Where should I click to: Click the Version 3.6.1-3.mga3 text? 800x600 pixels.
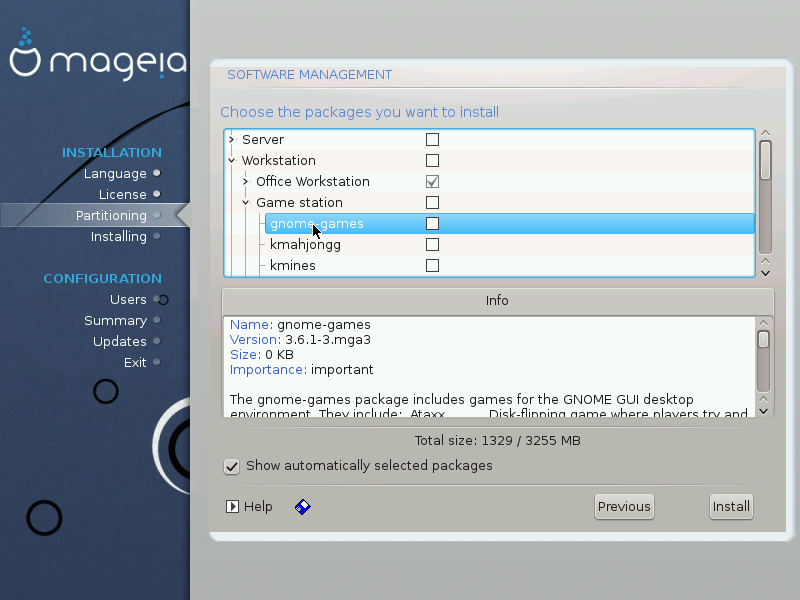(300, 340)
